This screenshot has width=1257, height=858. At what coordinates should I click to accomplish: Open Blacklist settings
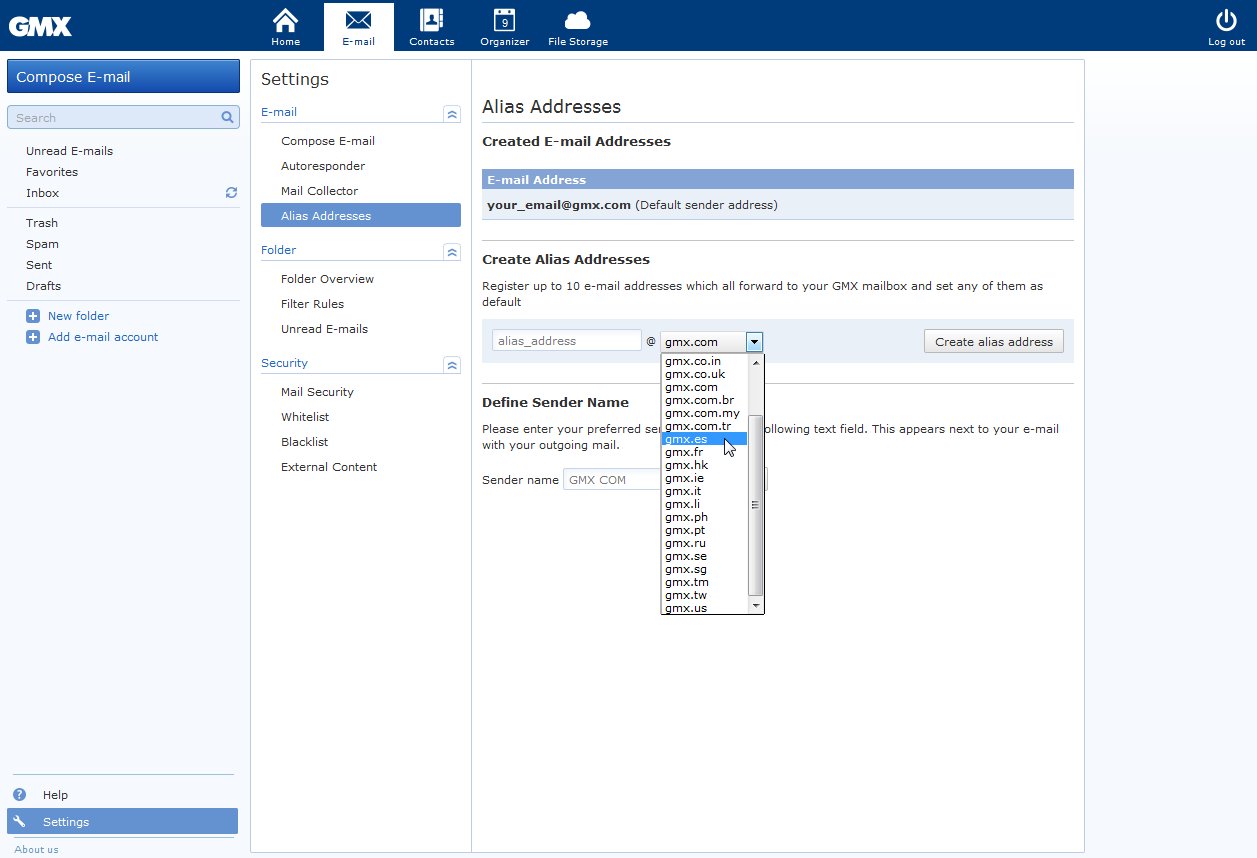(304, 442)
